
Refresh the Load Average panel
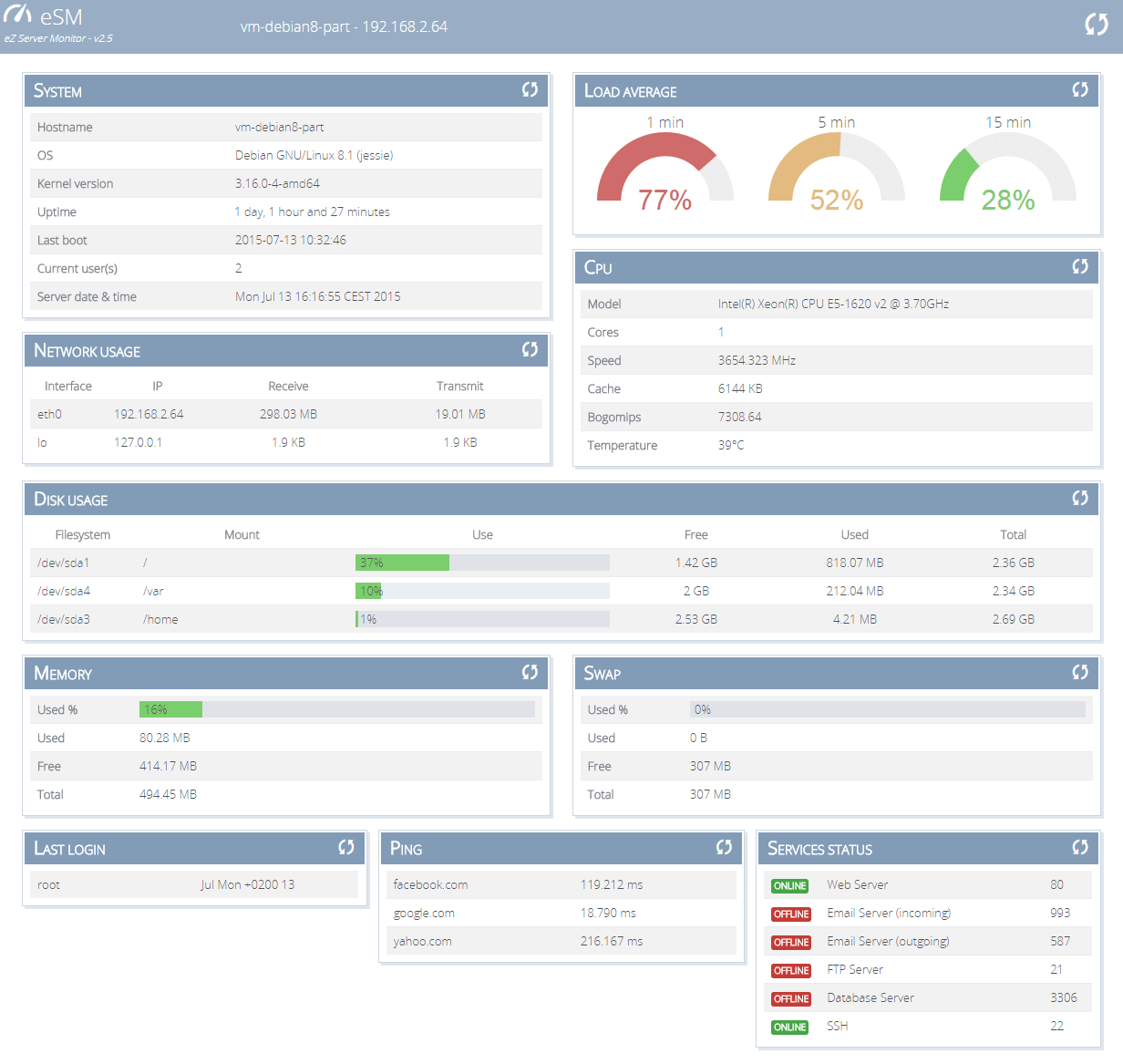coord(1080,89)
